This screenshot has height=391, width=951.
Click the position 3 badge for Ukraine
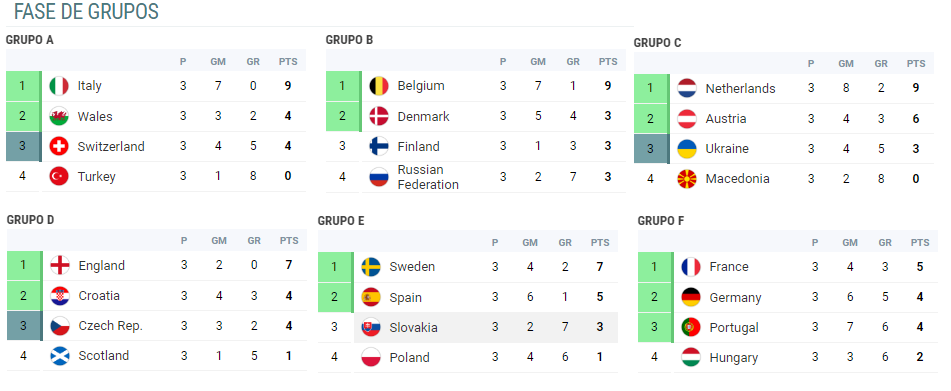pos(651,149)
